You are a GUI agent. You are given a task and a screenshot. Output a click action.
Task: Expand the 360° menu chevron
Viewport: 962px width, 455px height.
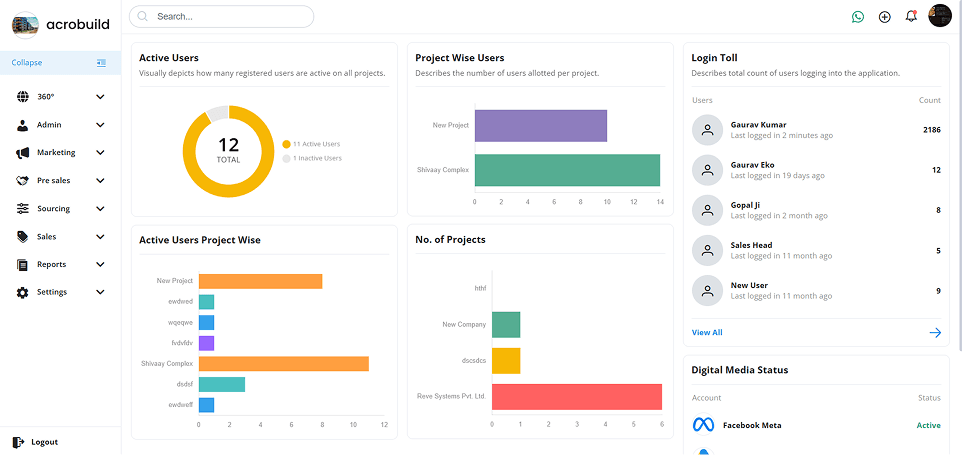(x=100, y=97)
